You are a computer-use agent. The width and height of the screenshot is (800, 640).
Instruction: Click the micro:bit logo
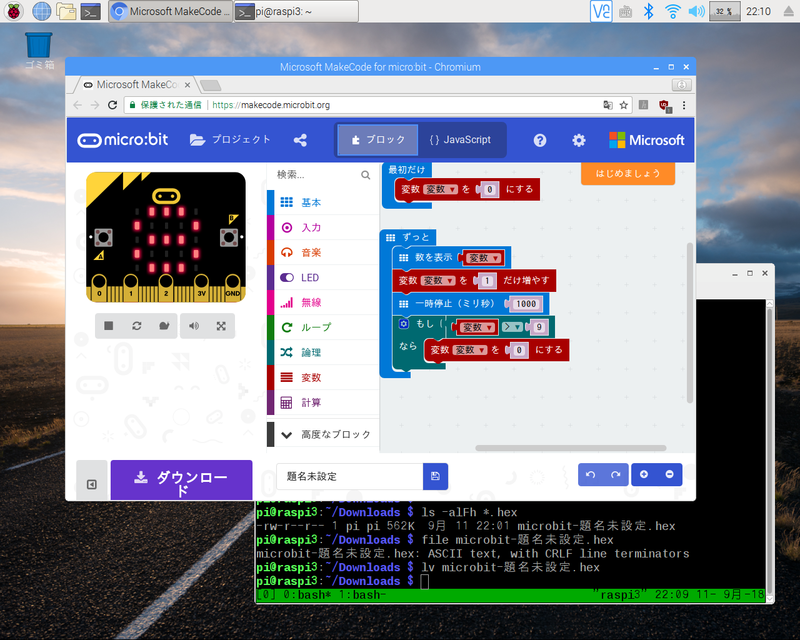tap(122, 139)
